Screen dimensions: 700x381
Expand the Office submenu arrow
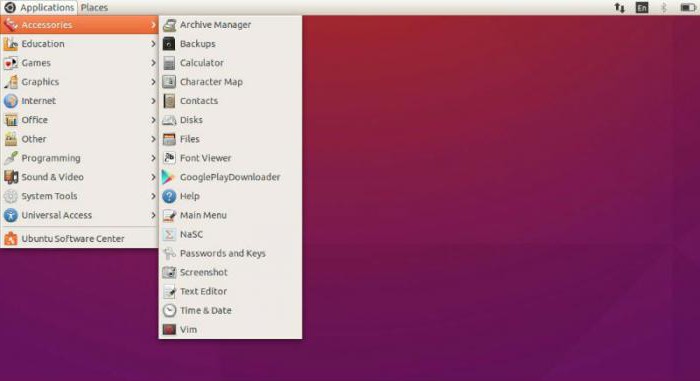tap(153, 120)
